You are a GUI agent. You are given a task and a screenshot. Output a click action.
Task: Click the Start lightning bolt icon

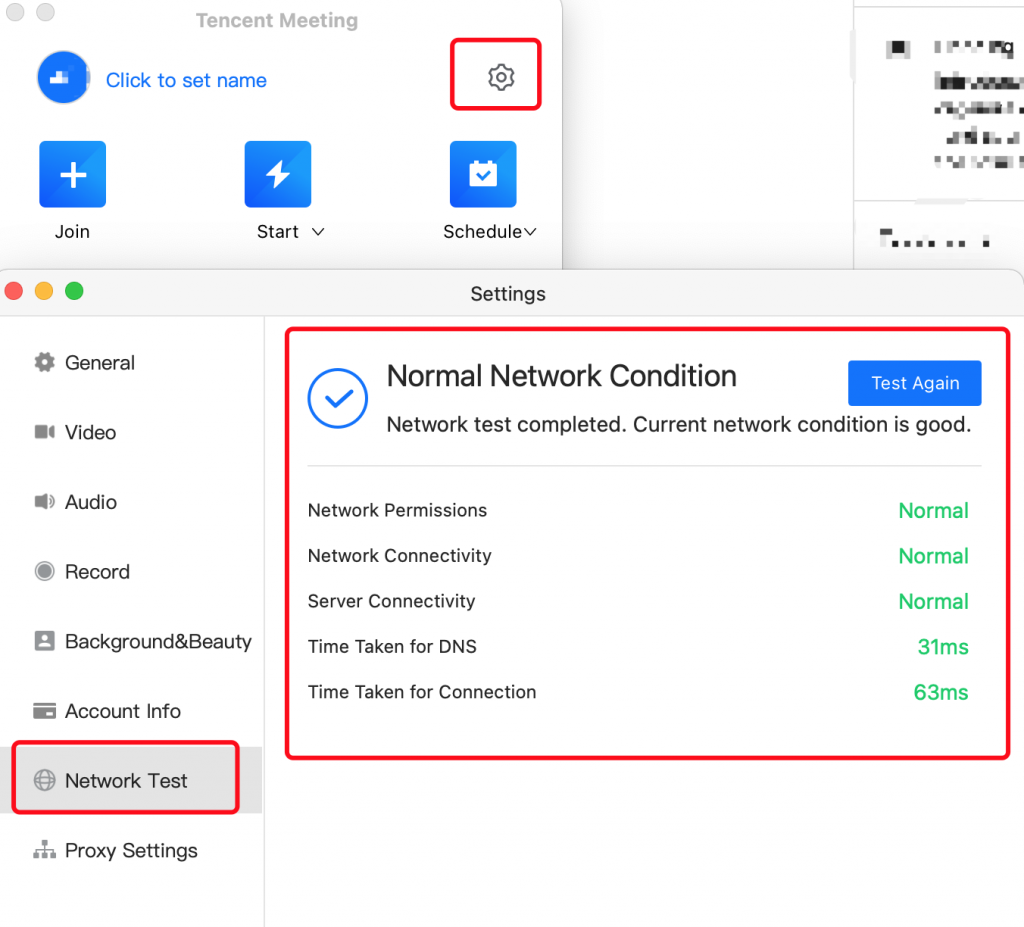tap(277, 174)
